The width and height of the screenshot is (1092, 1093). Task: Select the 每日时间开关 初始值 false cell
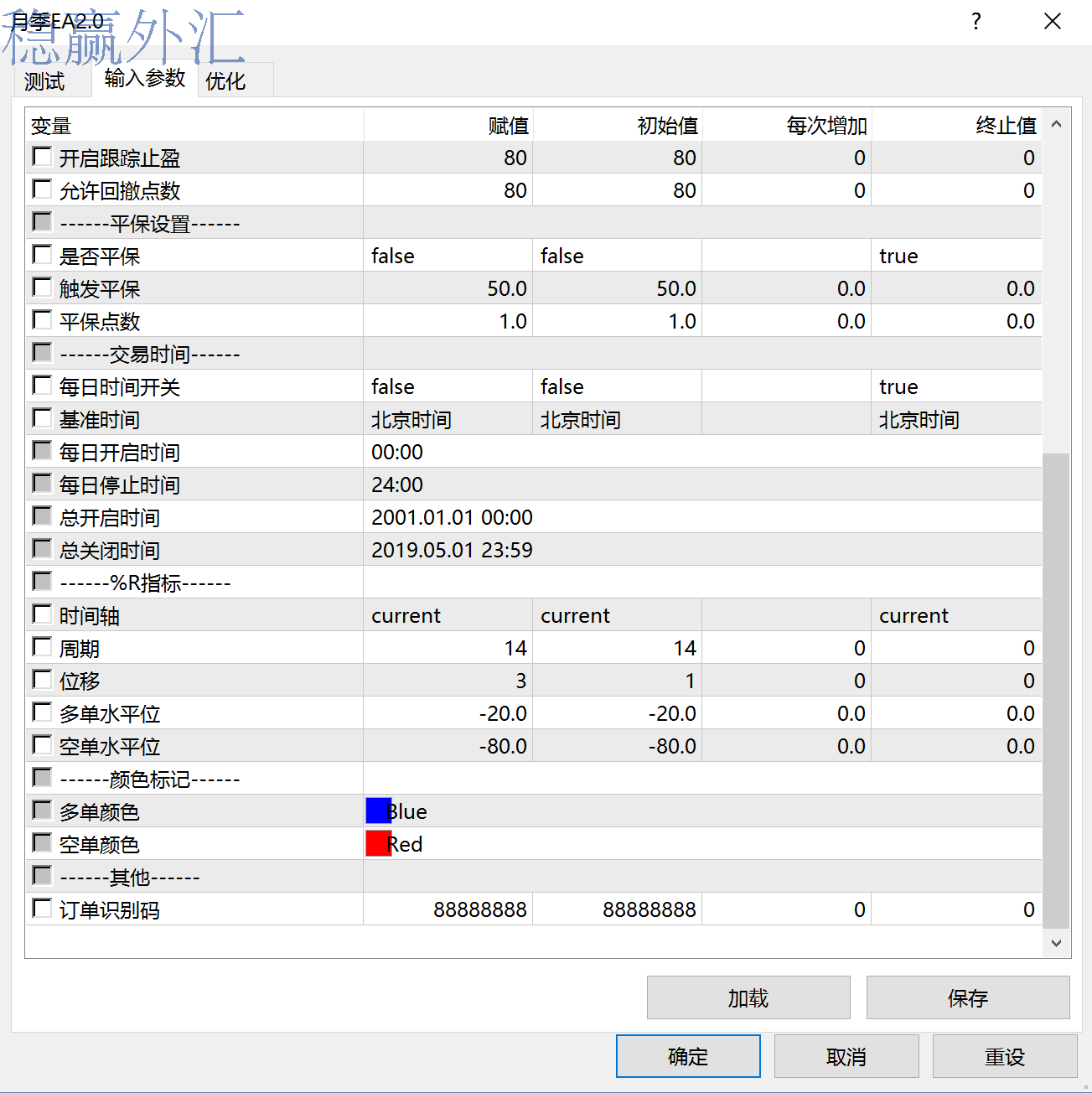[617, 386]
